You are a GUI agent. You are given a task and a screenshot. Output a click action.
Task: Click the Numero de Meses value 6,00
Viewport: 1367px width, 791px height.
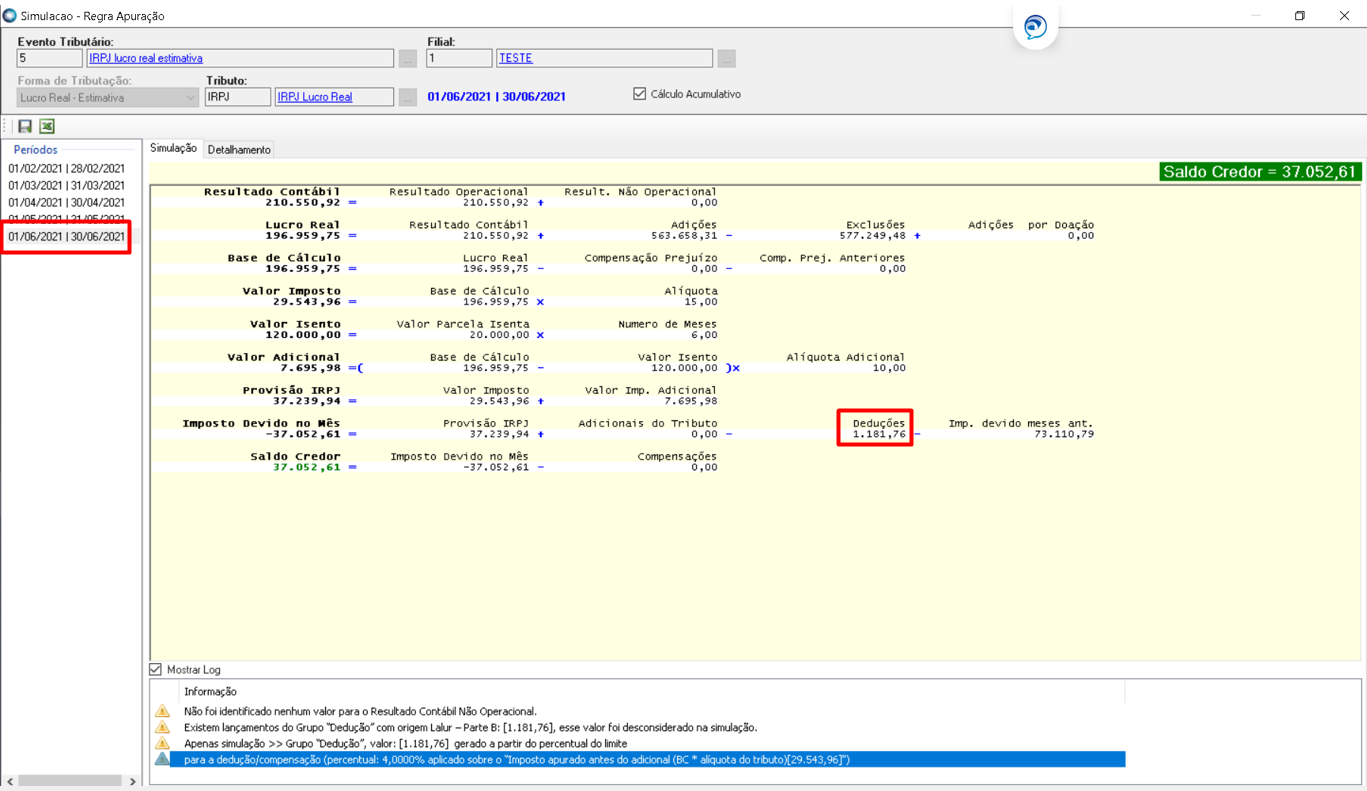tap(704, 335)
